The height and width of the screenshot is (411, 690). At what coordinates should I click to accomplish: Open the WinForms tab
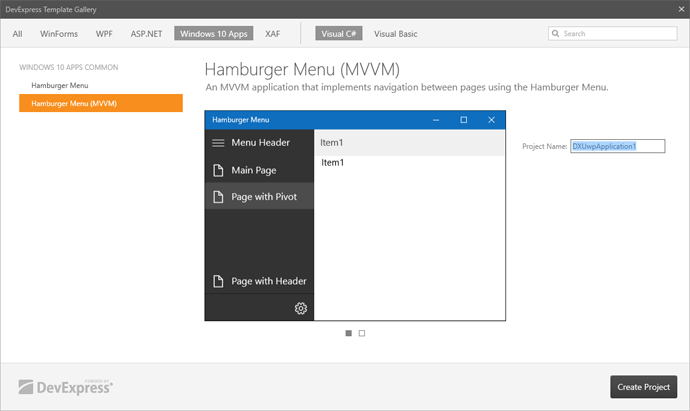pyautogui.click(x=59, y=34)
